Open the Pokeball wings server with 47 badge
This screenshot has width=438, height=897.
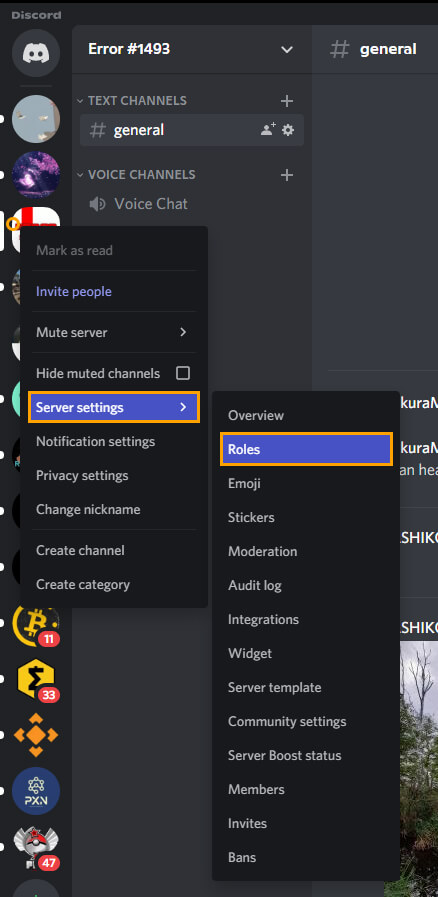click(35, 847)
